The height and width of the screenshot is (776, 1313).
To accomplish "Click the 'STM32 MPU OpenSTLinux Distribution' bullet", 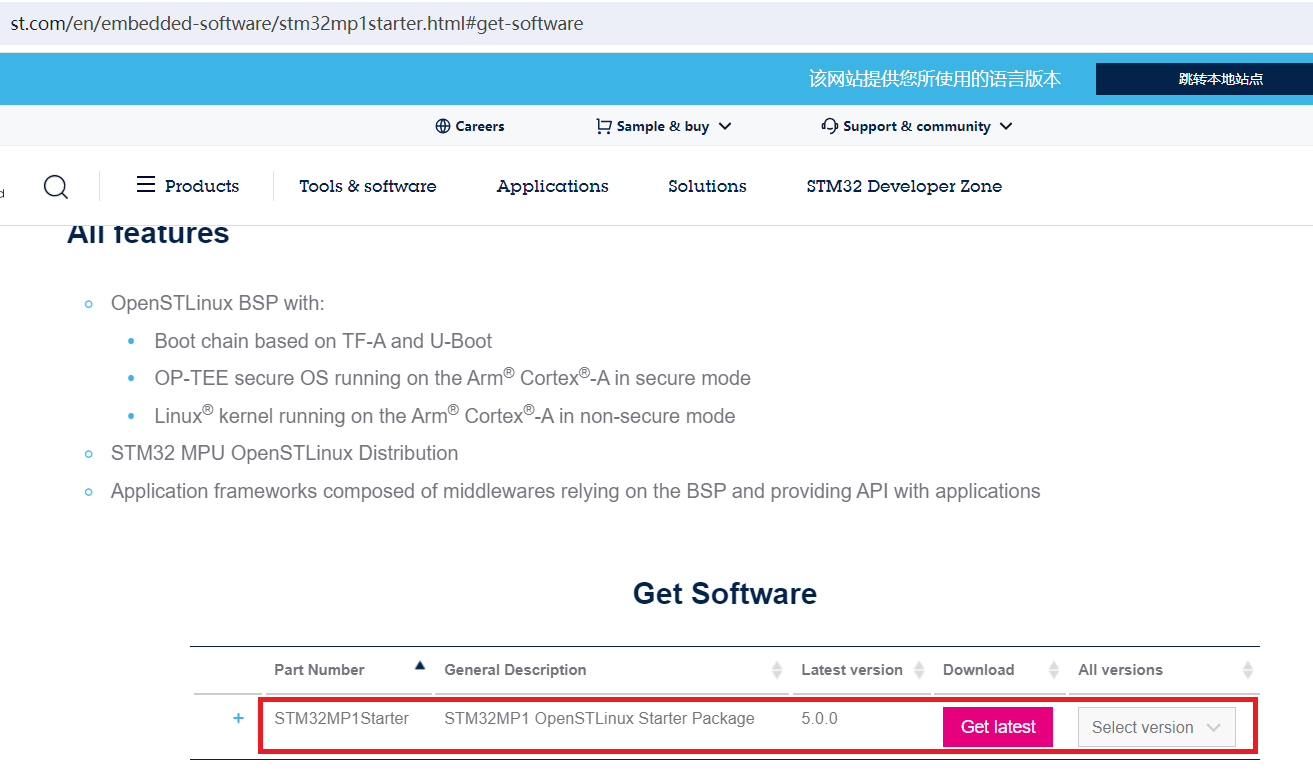I will tap(284, 453).
